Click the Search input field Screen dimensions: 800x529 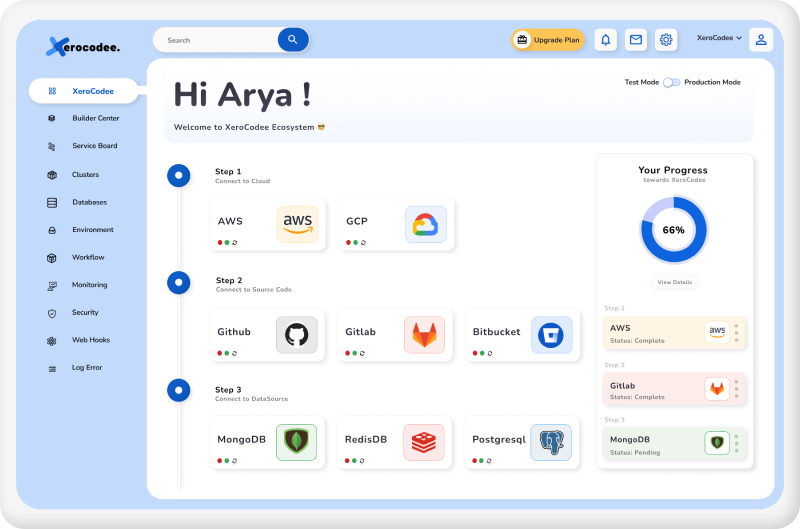pyautogui.click(x=215, y=40)
